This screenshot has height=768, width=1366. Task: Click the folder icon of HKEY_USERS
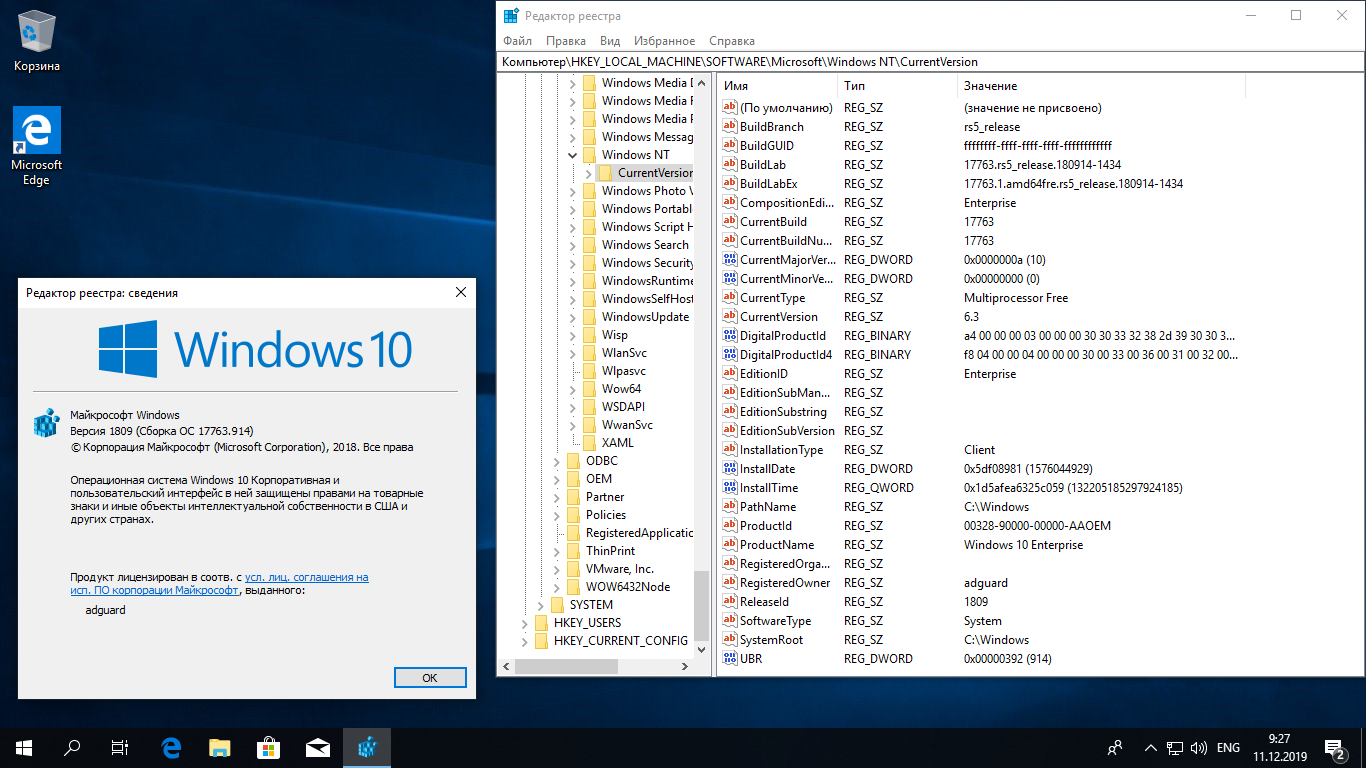click(541, 623)
